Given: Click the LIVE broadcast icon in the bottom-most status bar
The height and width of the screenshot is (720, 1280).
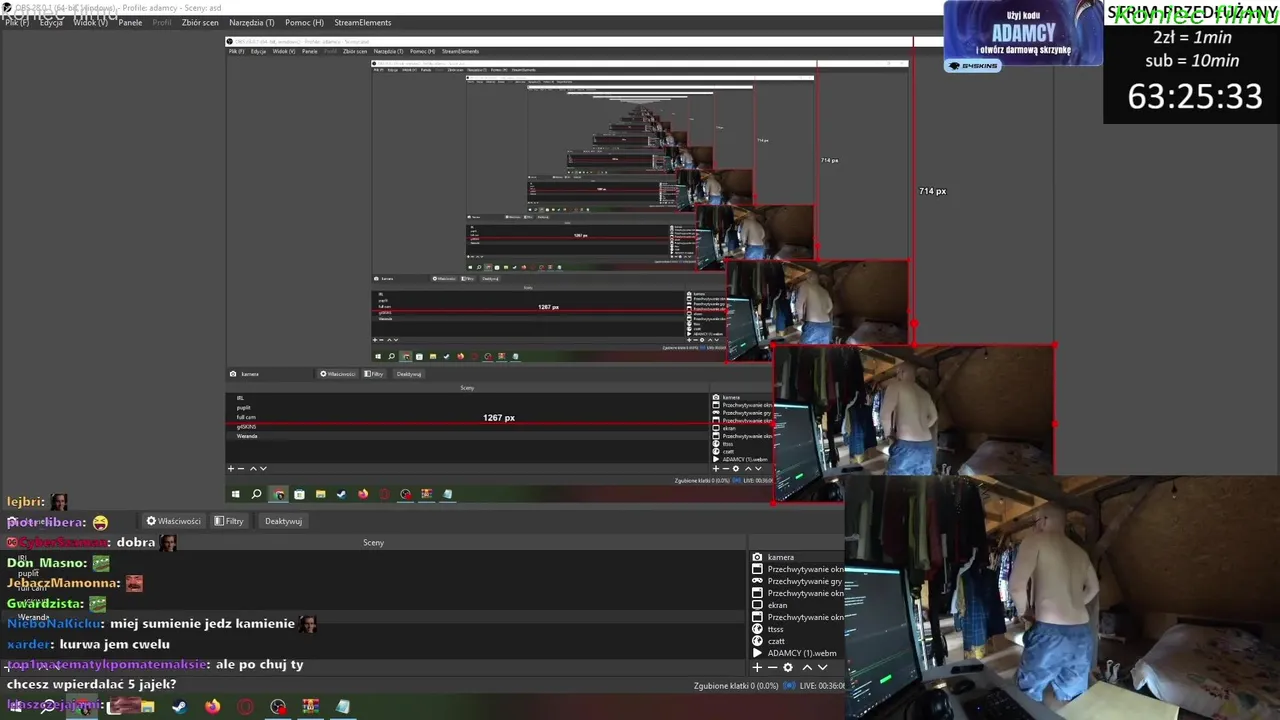Looking at the screenshot, I should 789,686.
